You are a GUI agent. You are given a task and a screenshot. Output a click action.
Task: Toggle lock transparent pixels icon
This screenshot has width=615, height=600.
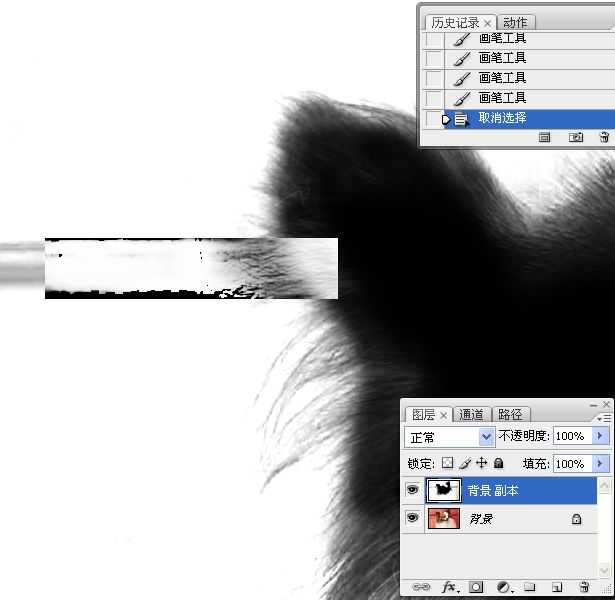point(448,463)
